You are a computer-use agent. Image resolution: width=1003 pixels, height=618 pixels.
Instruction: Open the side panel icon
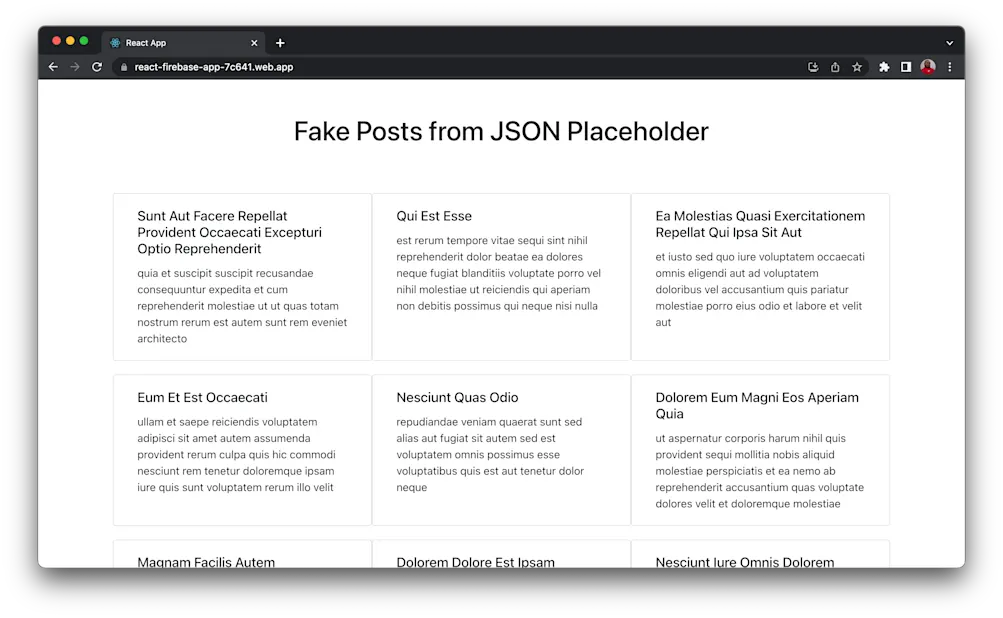point(906,67)
